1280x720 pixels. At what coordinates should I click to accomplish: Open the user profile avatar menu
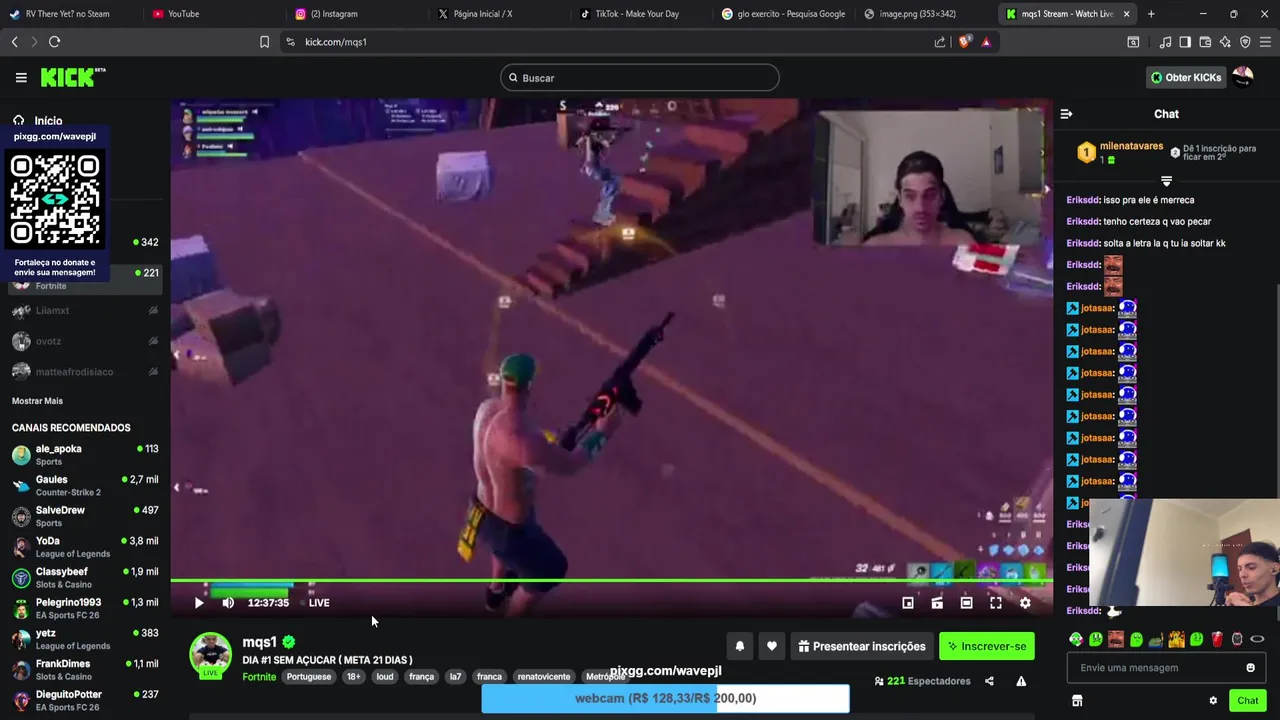1243,77
